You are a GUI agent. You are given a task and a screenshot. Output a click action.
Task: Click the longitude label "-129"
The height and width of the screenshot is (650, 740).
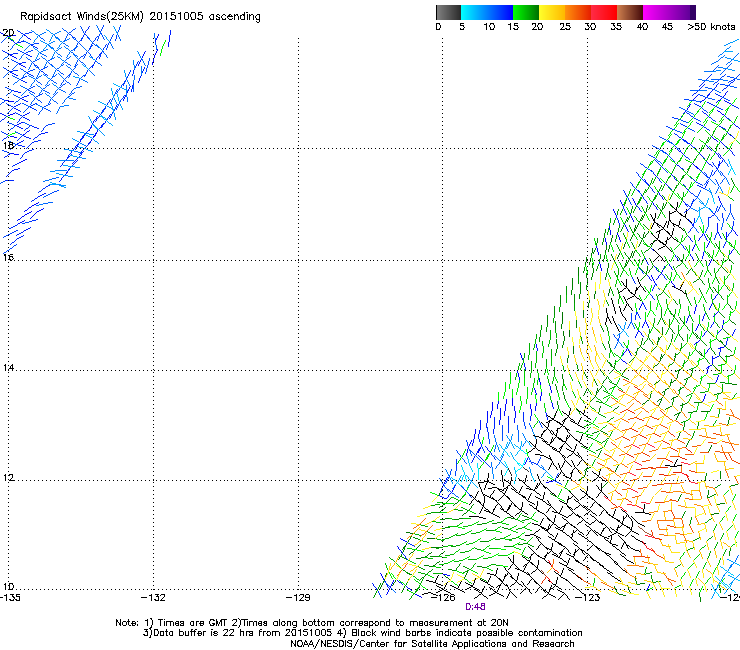[x=299, y=598]
